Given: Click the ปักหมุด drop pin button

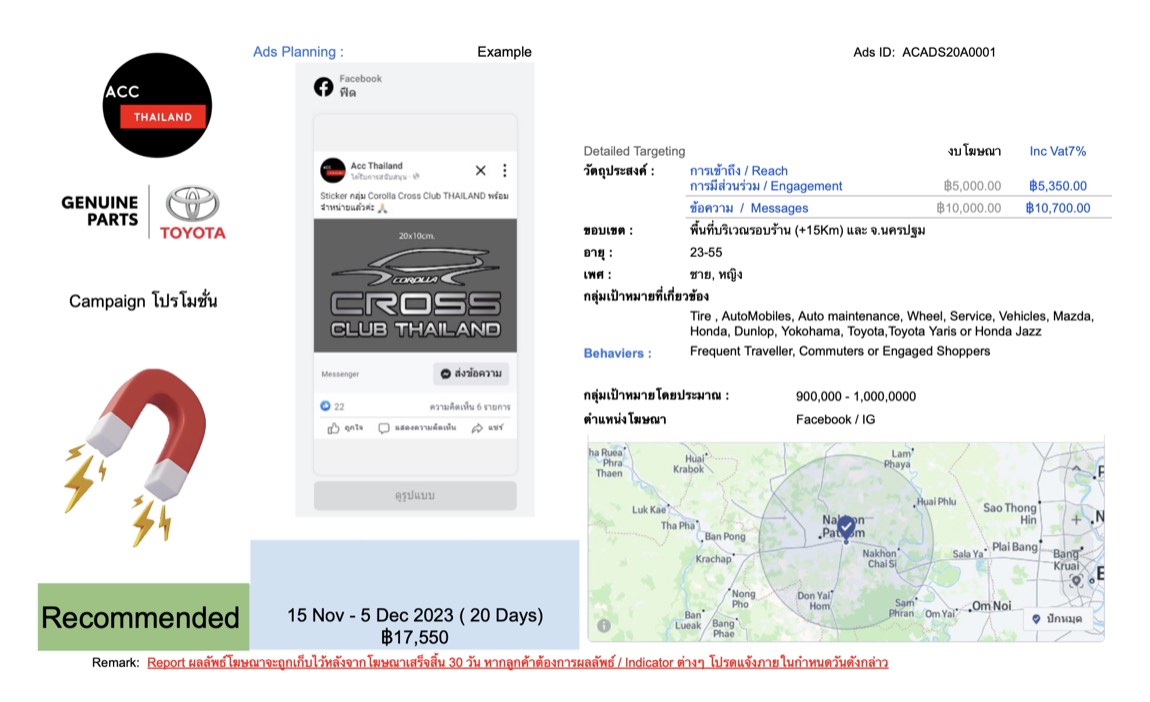Looking at the screenshot, I should point(1057,618).
